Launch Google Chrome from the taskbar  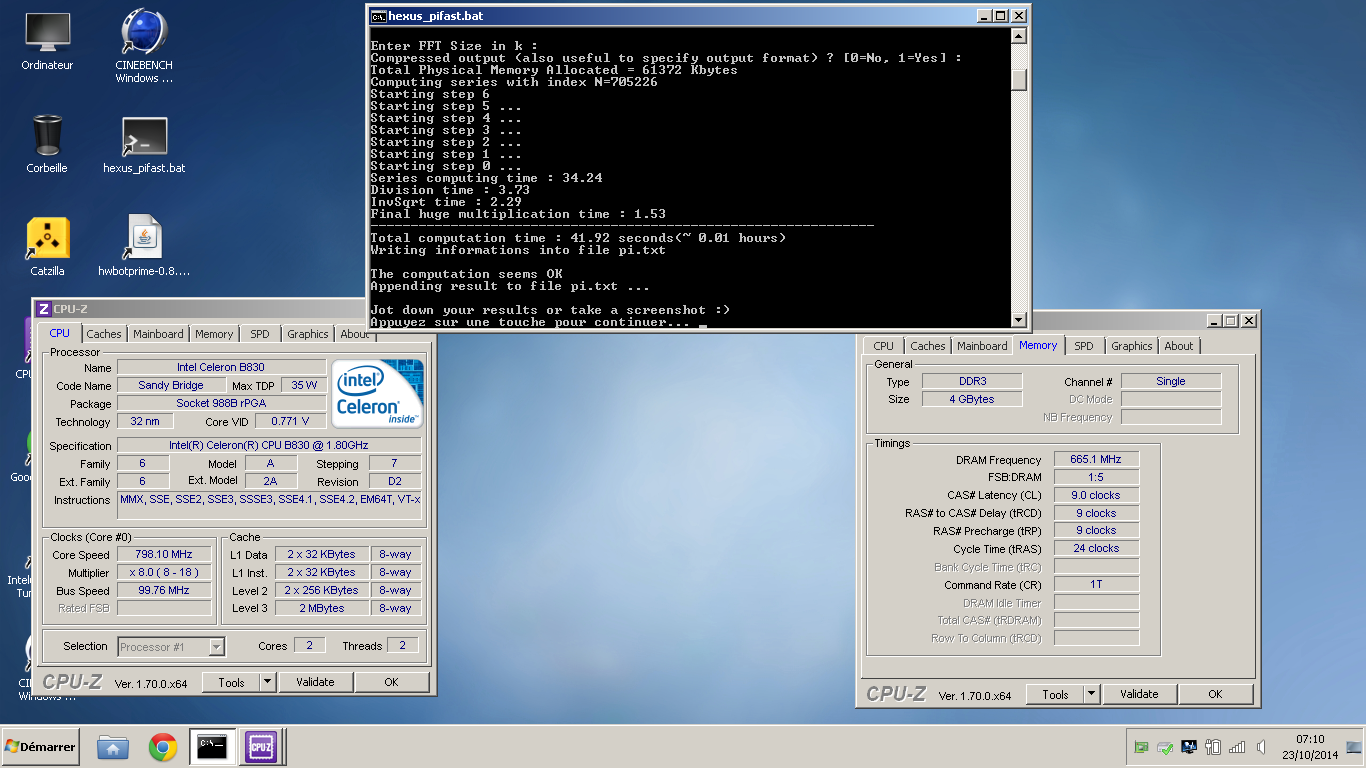163,747
